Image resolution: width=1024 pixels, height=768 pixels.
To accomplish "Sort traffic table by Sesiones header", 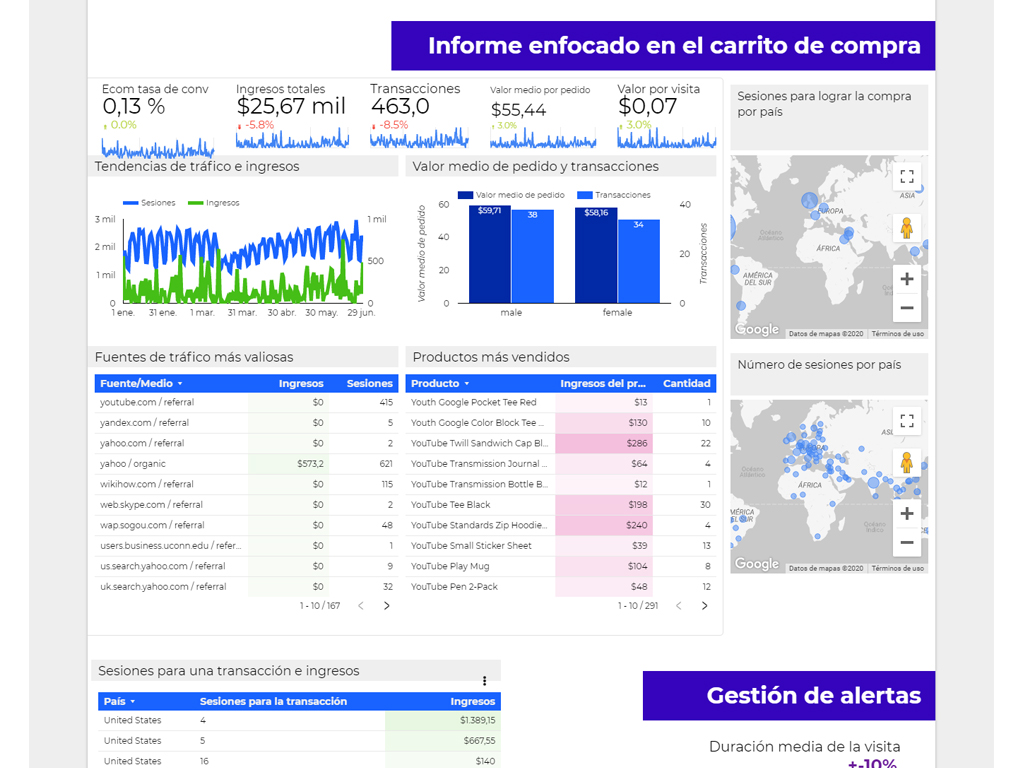I will tap(369, 383).
